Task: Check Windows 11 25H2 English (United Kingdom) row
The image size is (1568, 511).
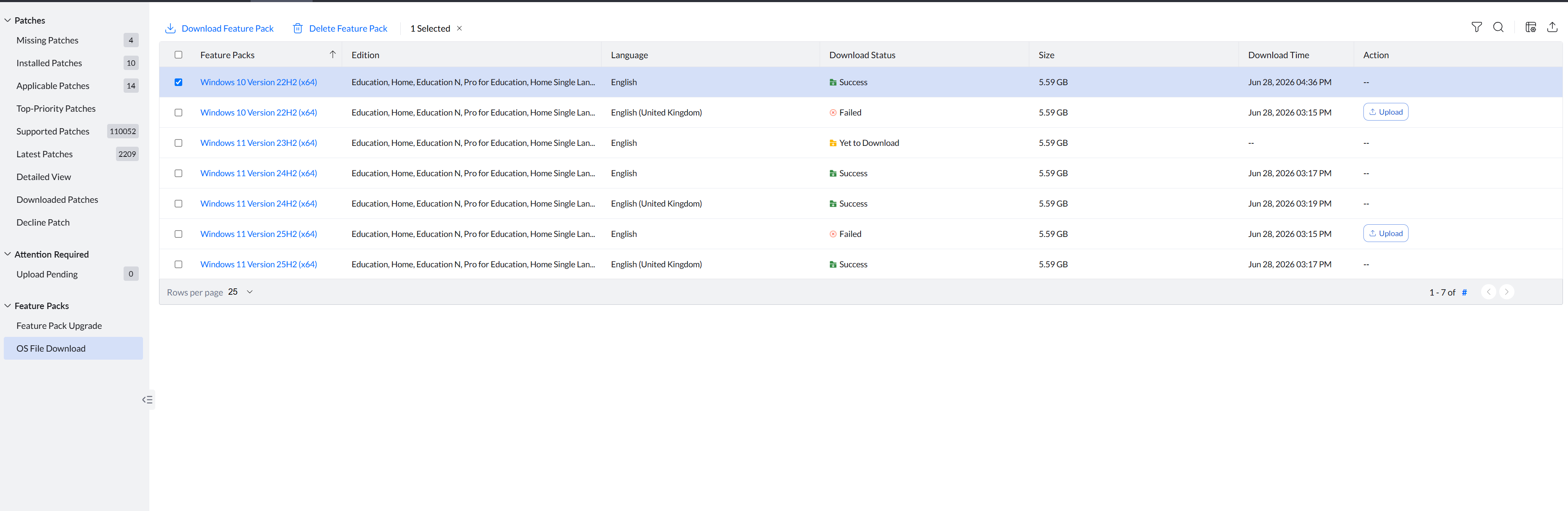Action: 178,265
